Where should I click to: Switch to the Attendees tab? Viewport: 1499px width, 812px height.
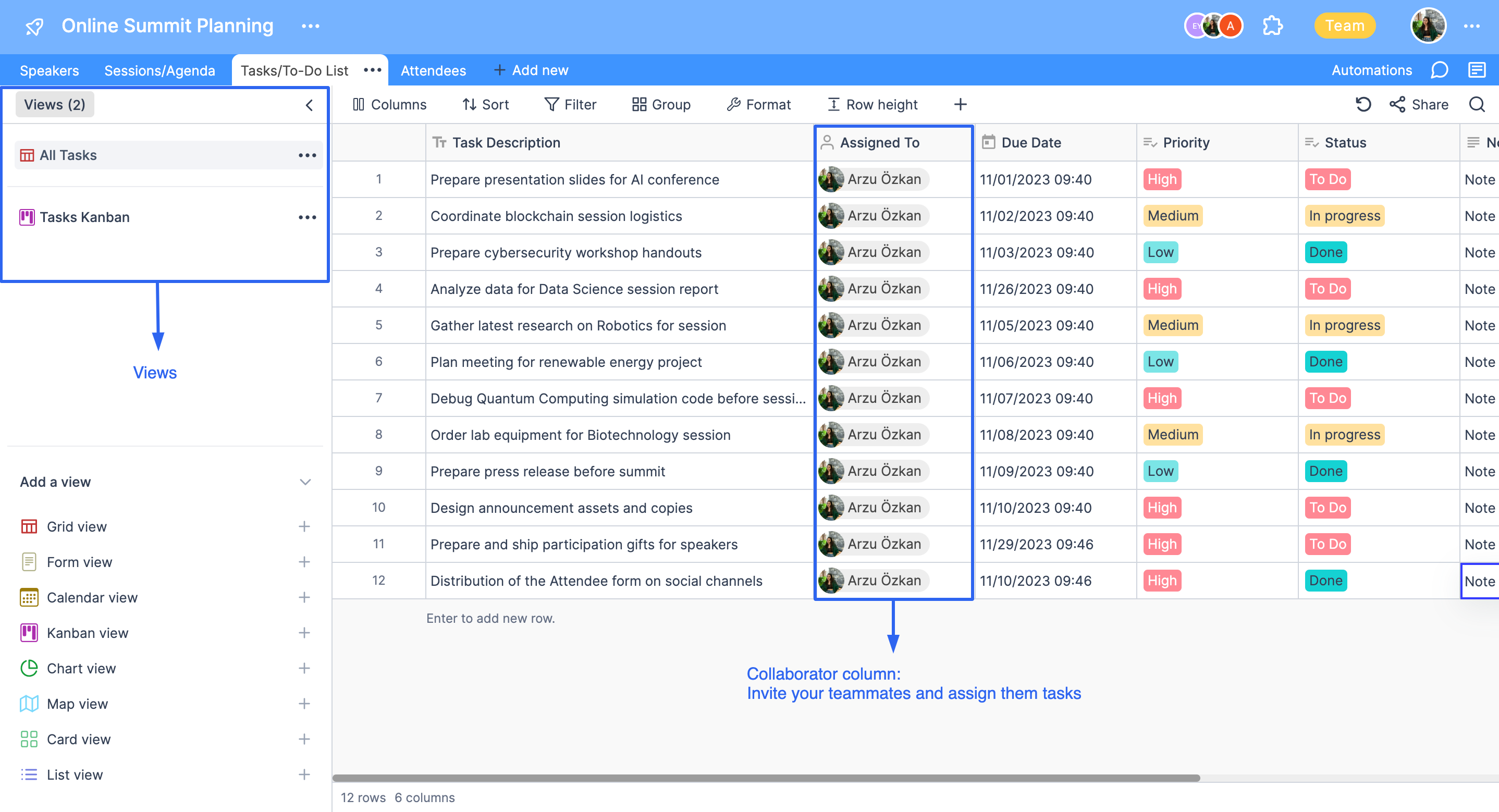point(433,70)
